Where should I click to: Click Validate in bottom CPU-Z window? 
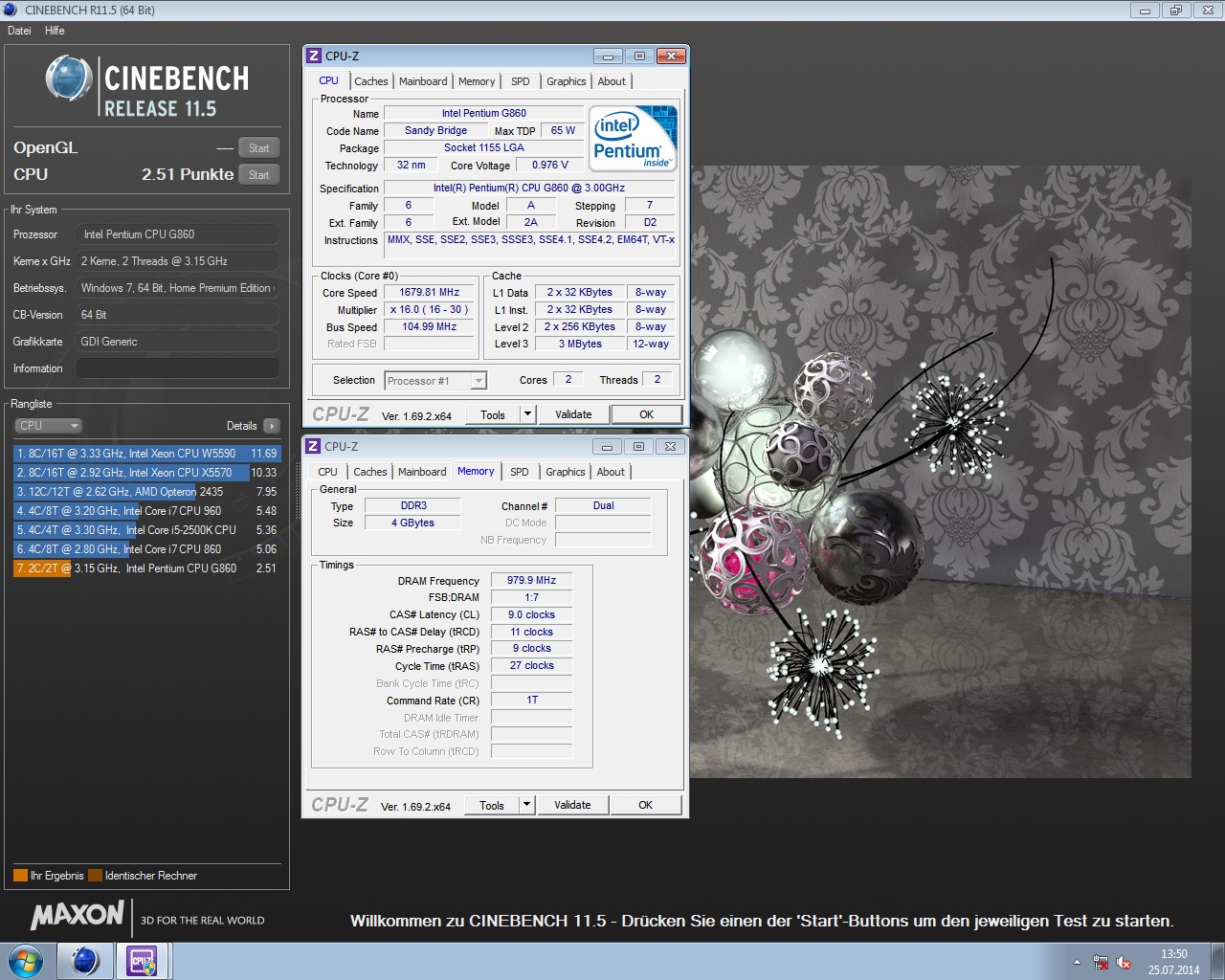point(572,805)
